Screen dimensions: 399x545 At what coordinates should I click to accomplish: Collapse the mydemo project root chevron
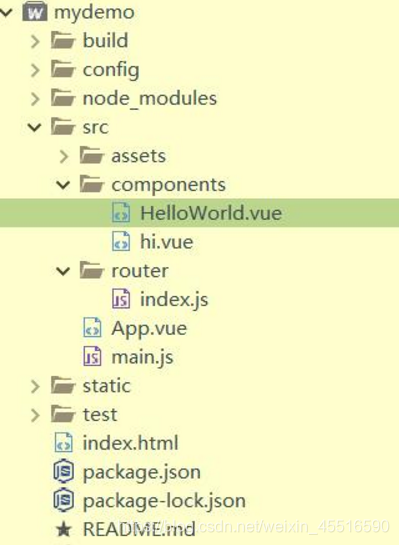pyautogui.click(x=6, y=13)
